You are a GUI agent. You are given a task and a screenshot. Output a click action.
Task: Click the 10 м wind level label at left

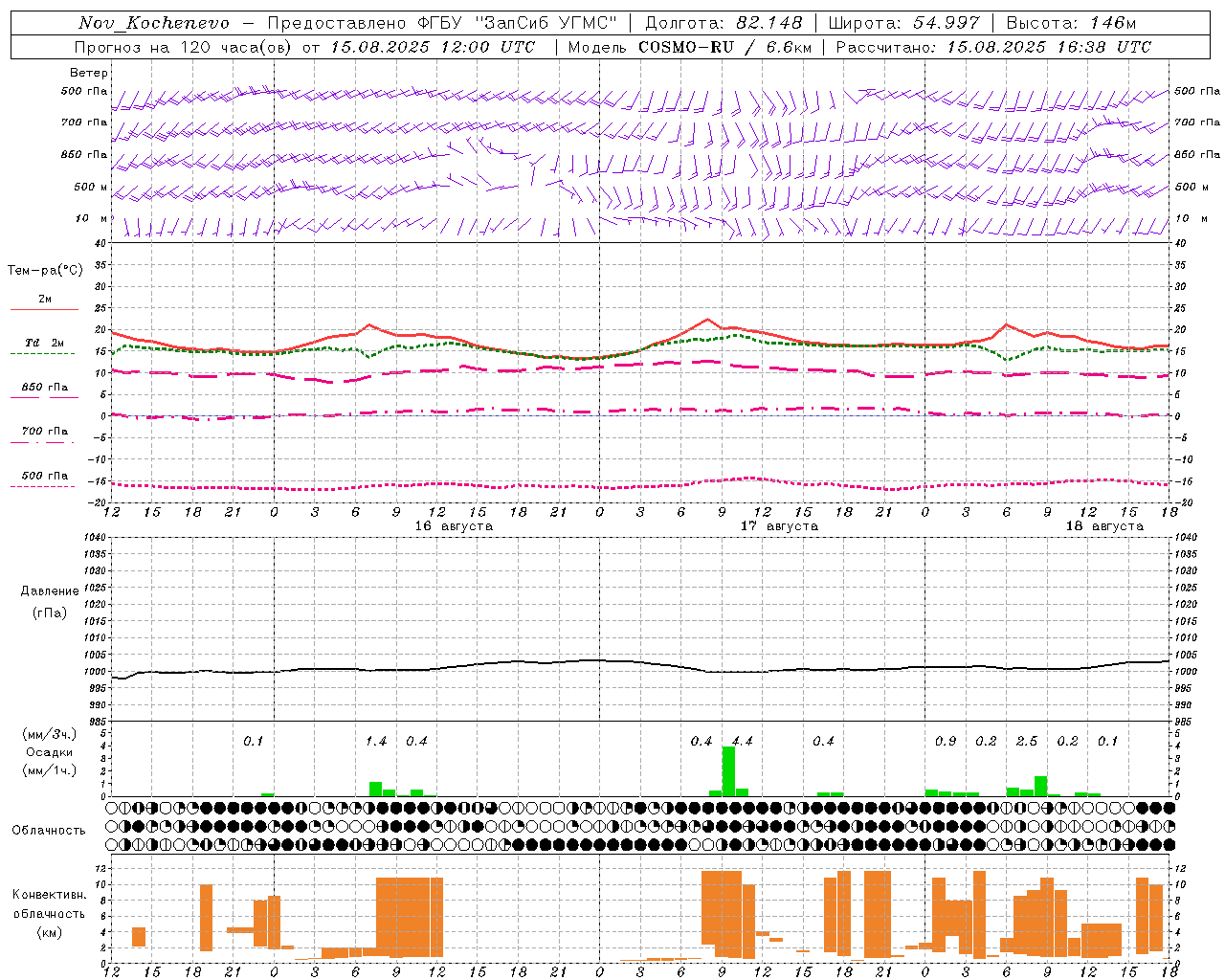pyautogui.click(x=91, y=219)
